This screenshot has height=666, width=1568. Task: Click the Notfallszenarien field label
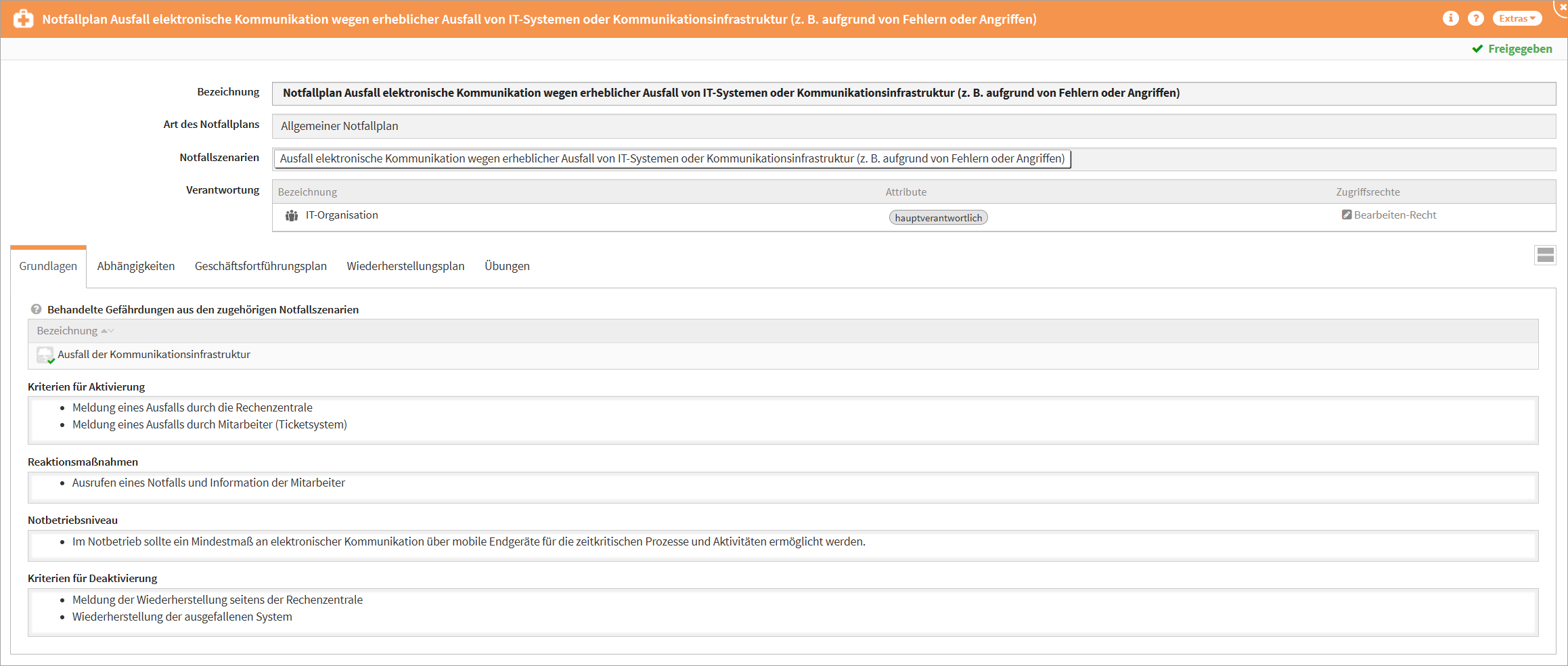click(219, 158)
